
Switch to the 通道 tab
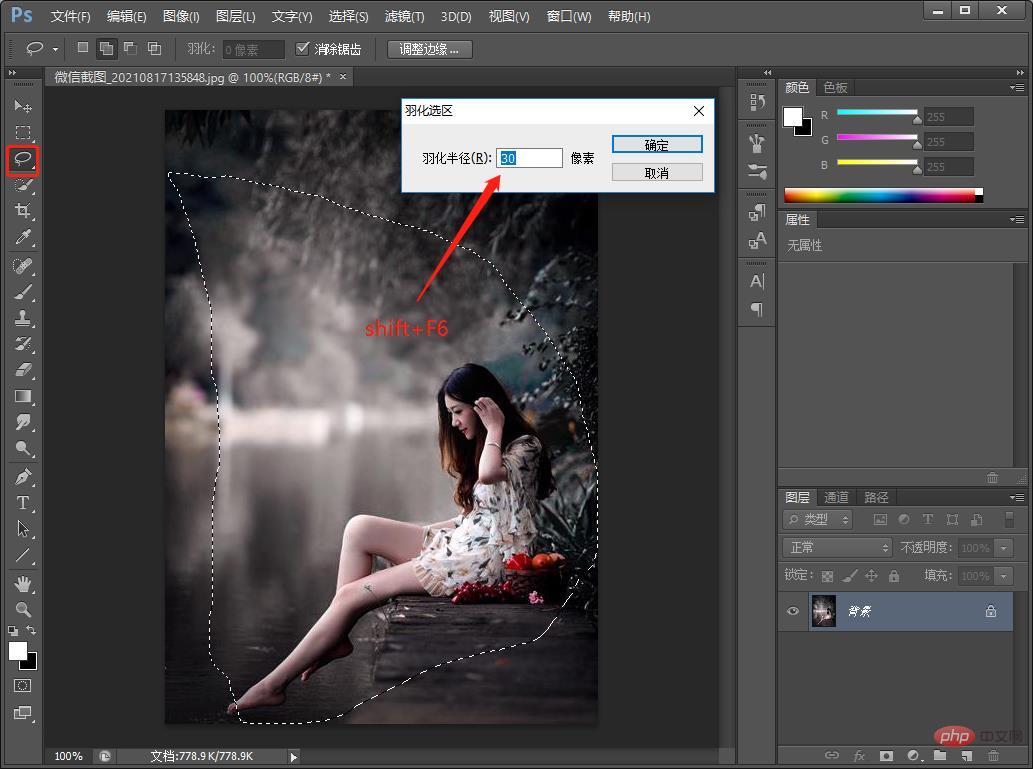tap(836, 497)
